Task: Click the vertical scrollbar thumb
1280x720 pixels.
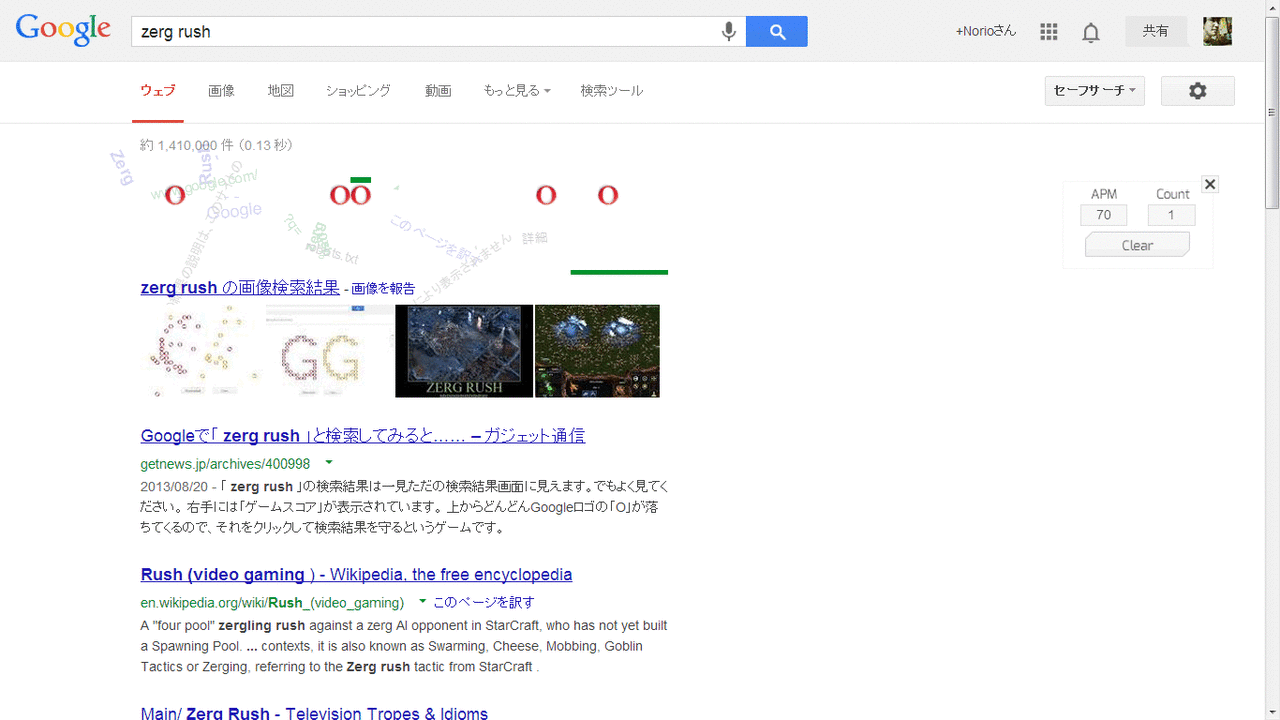Action: pos(1272,113)
